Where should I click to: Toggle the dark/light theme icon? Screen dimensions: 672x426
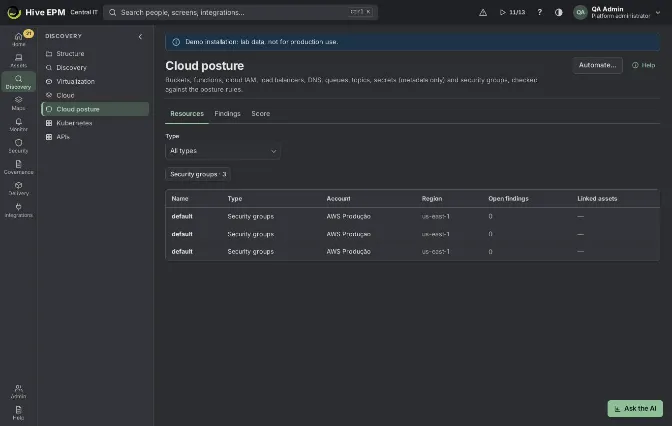tap(558, 12)
